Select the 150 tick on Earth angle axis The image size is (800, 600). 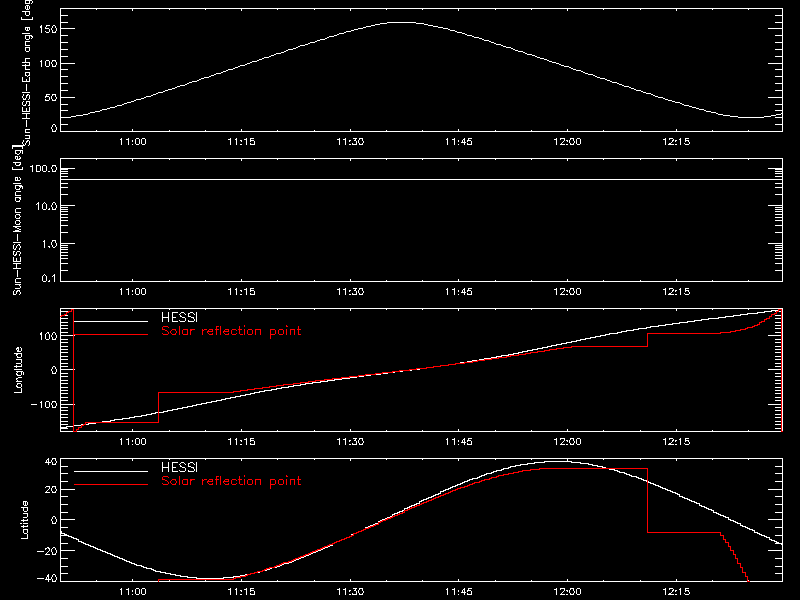point(47,29)
